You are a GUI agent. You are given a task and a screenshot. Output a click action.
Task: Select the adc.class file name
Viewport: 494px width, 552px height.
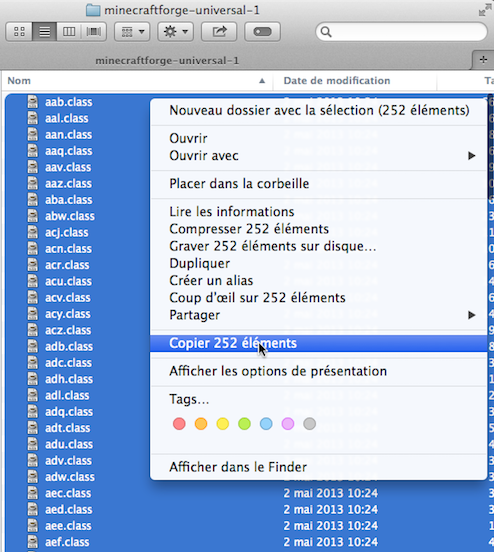tap(68, 363)
